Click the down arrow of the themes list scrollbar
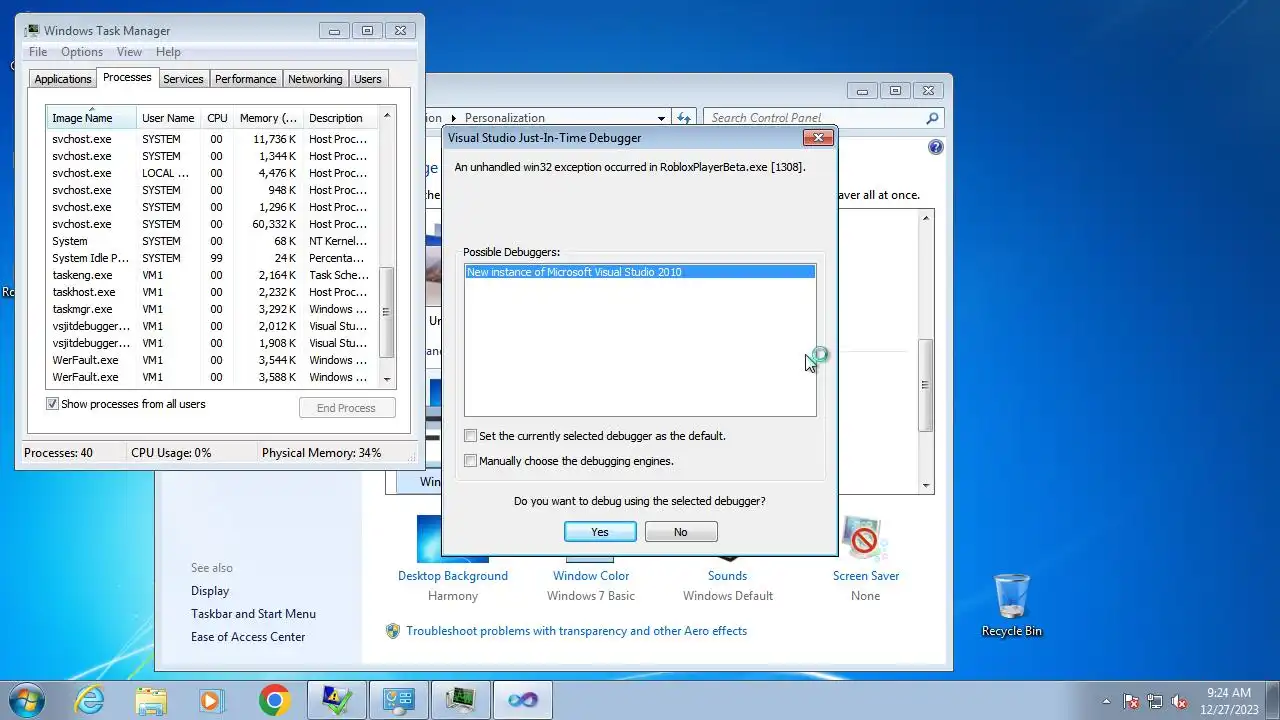 tap(926, 485)
